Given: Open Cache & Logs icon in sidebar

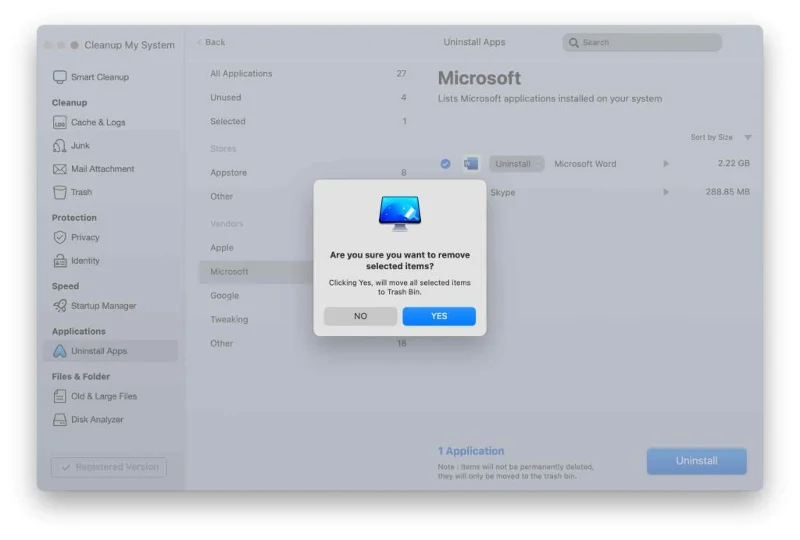Looking at the screenshot, I should [x=60, y=122].
